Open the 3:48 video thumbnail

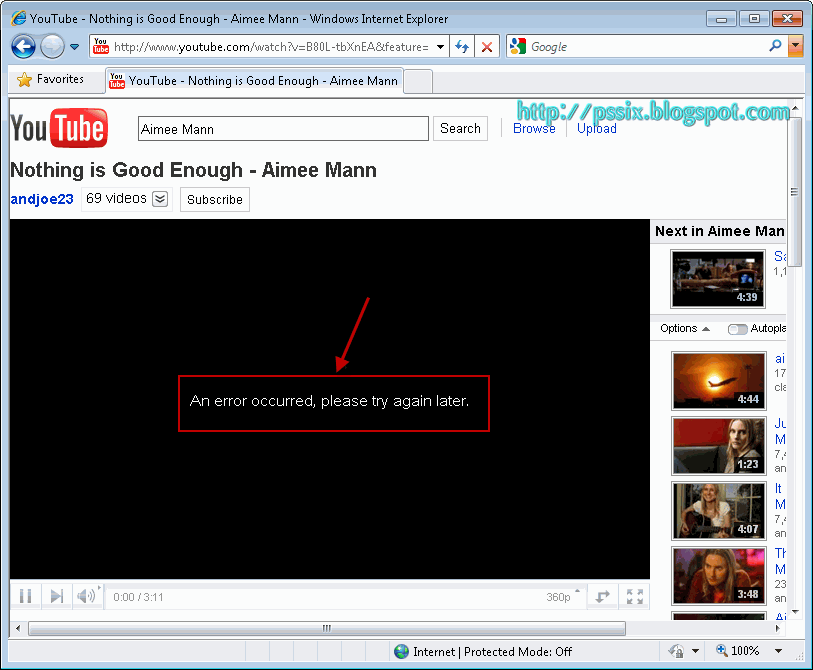pos(719,576)
